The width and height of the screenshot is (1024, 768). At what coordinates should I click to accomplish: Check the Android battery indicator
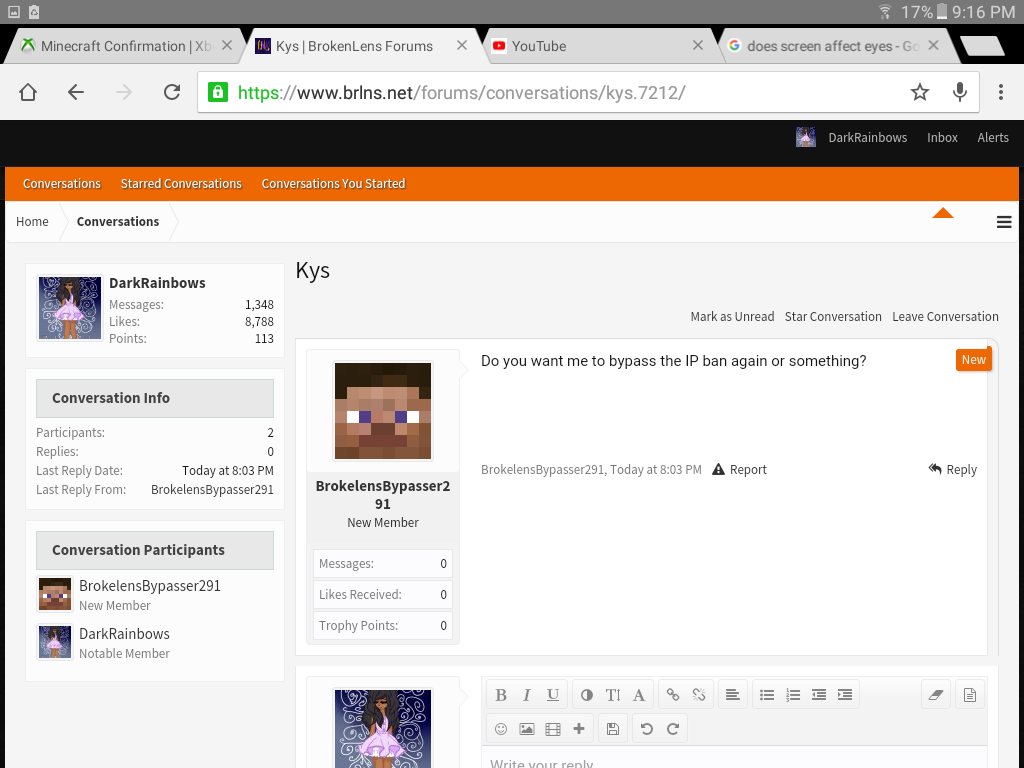pos(941,12)
